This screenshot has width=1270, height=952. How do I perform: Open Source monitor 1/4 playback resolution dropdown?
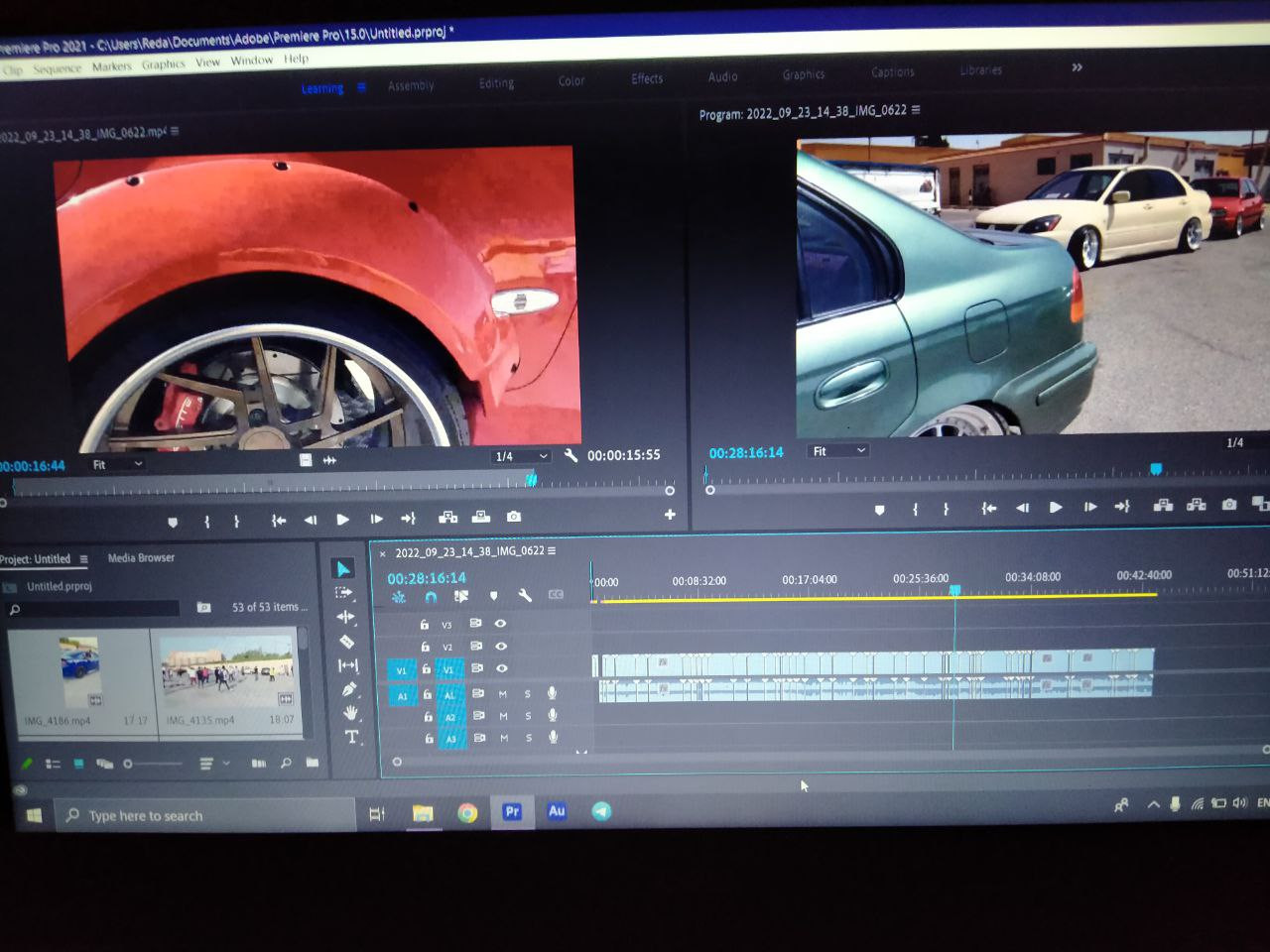click(x=521, y=456)
